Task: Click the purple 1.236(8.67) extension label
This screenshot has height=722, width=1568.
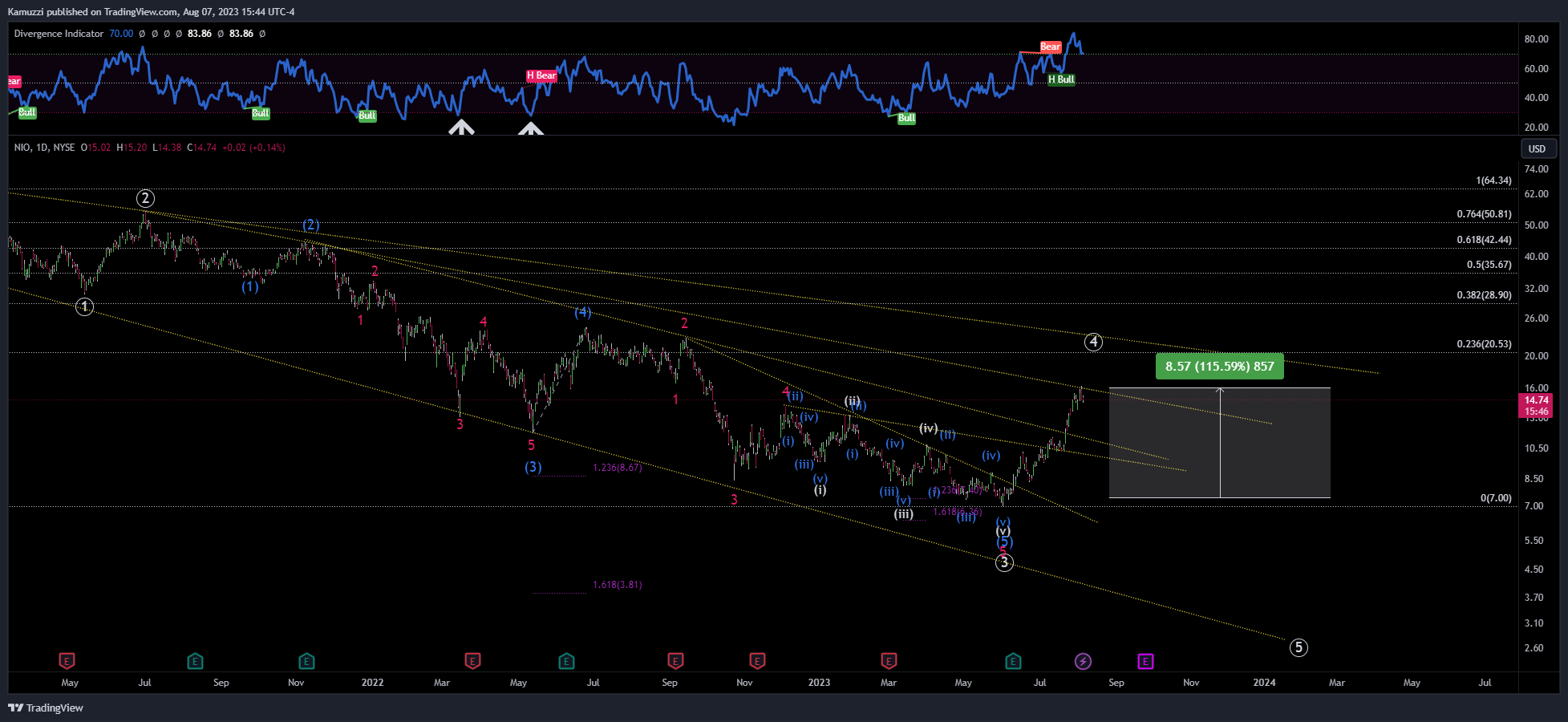Action: click(x=617, y=468)
